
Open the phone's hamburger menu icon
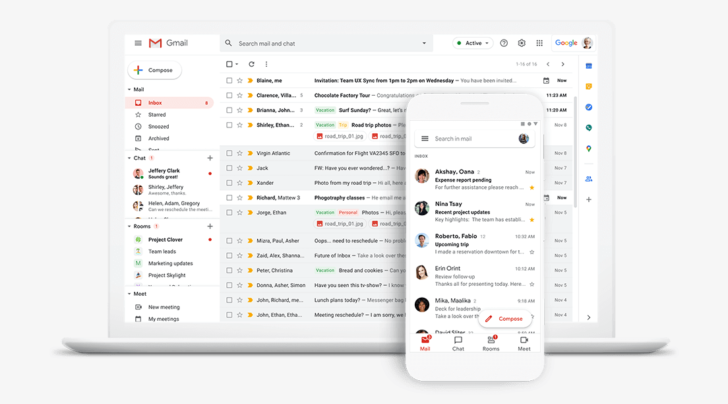click(x=424, y=138)
